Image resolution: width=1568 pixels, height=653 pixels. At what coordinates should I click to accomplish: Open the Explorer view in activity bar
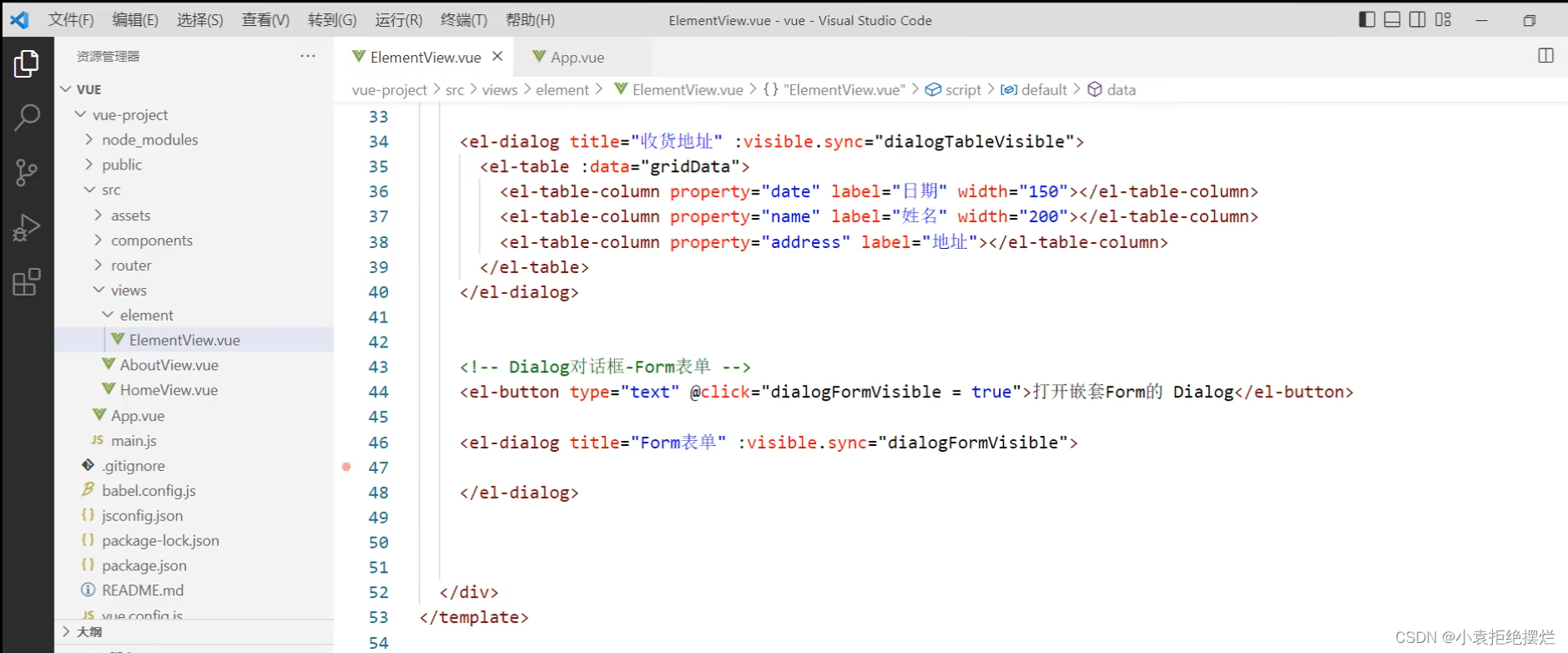click(x=27, y=63)
